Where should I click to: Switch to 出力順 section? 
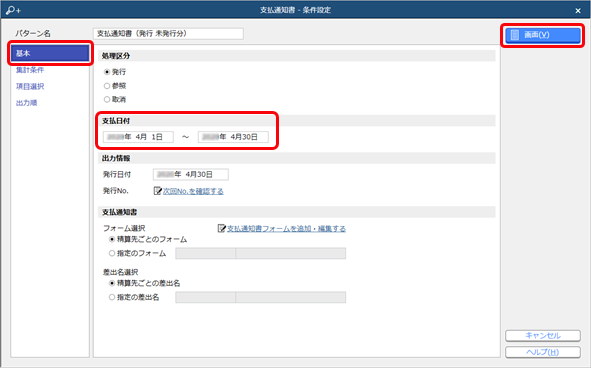(x=26, y=103)
